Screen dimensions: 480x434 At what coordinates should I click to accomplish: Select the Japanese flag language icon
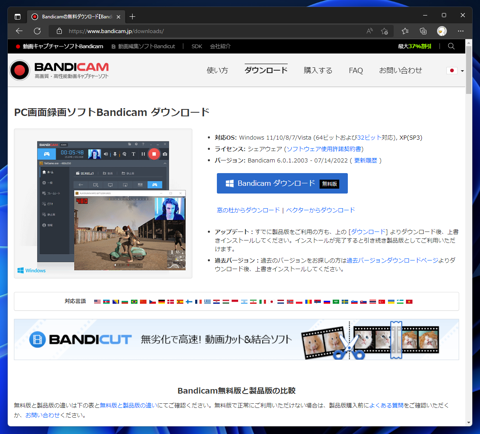452,70
